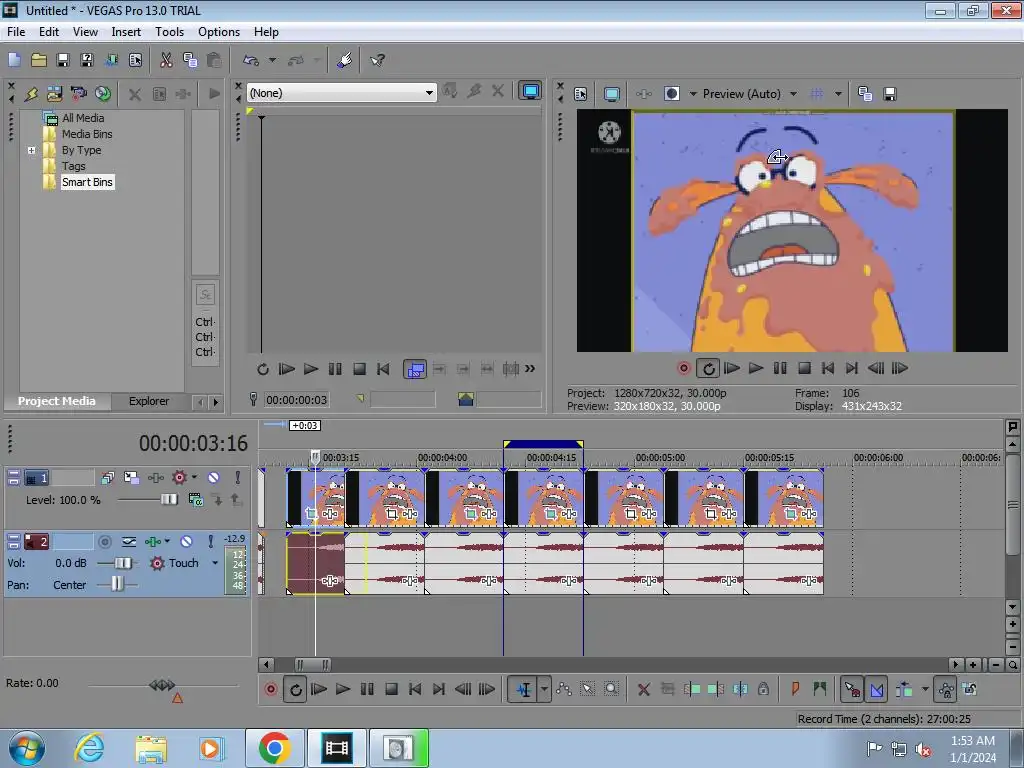Open the Edit menu
Screen dimensions: 1024x768
[x=48, y=31]
